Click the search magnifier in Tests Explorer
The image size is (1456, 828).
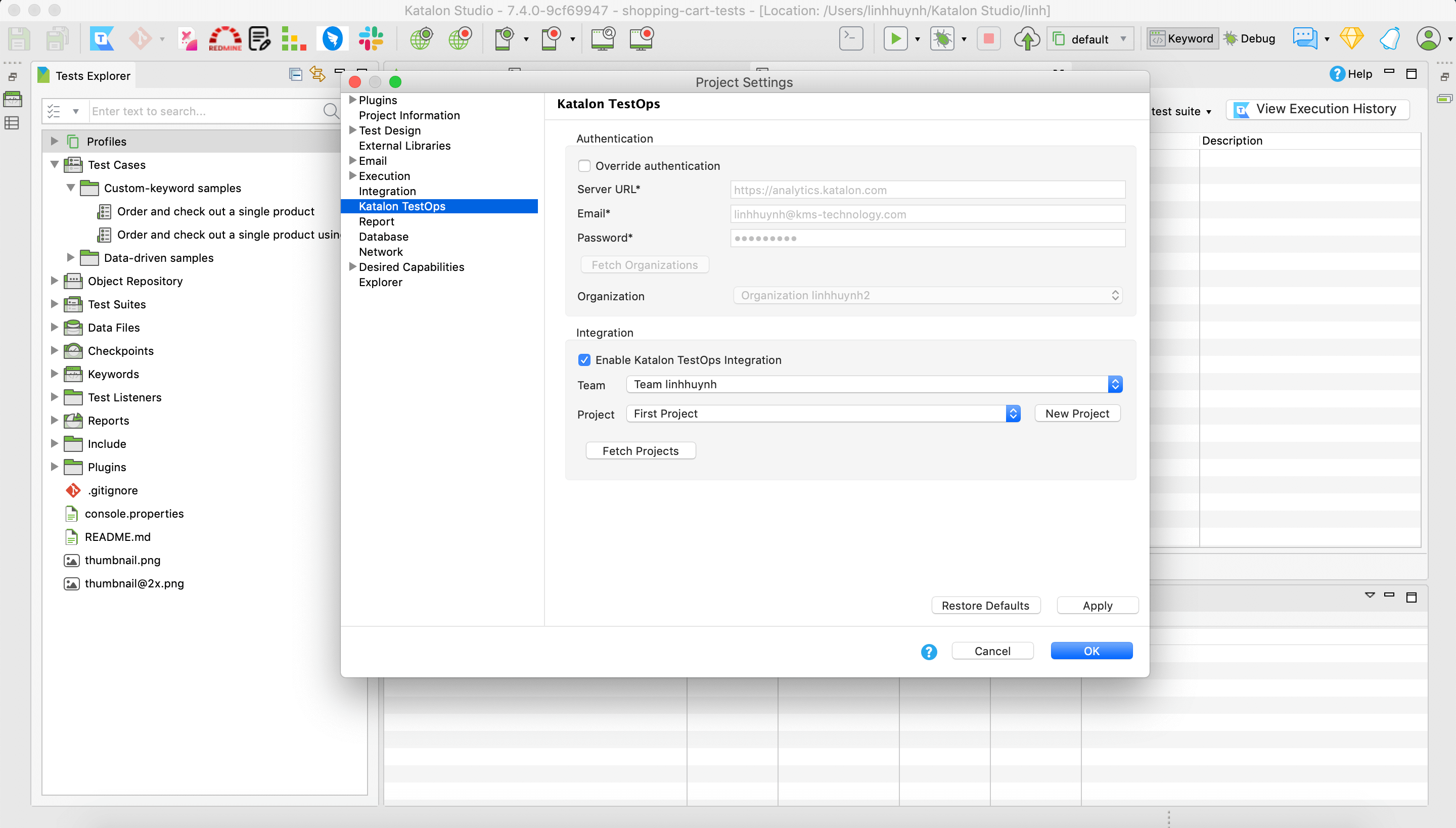click(x=331, y=111)
